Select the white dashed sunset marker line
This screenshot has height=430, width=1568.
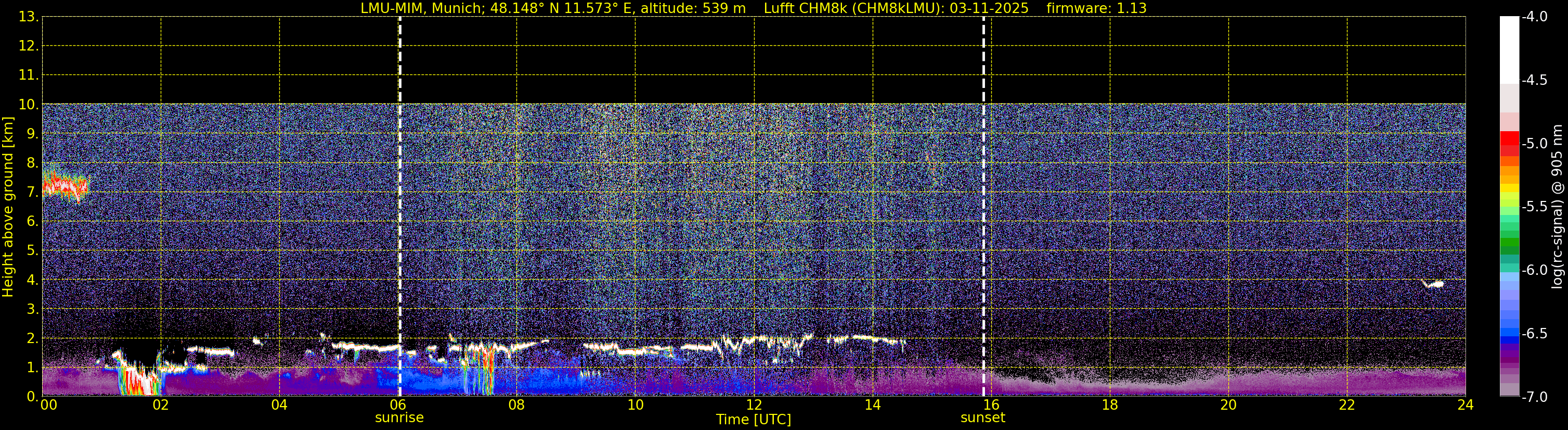click(983, 207)
